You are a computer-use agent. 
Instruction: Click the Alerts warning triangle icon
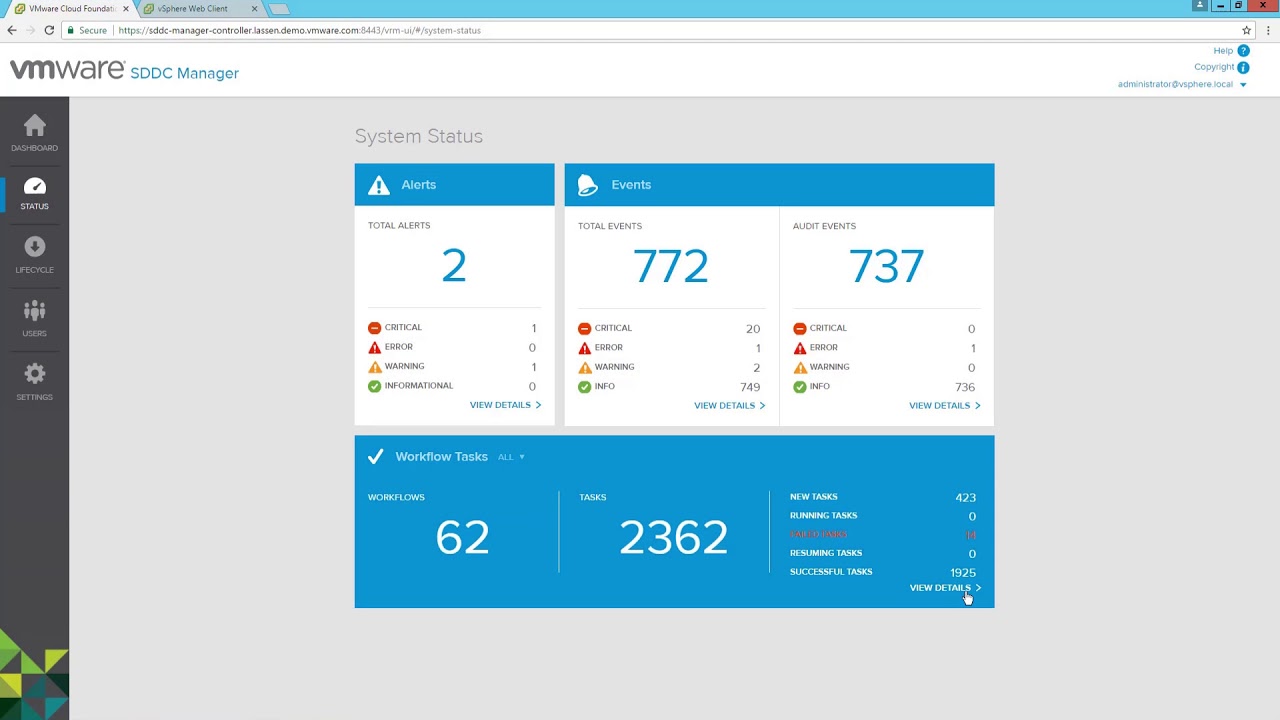coord(378,185)
